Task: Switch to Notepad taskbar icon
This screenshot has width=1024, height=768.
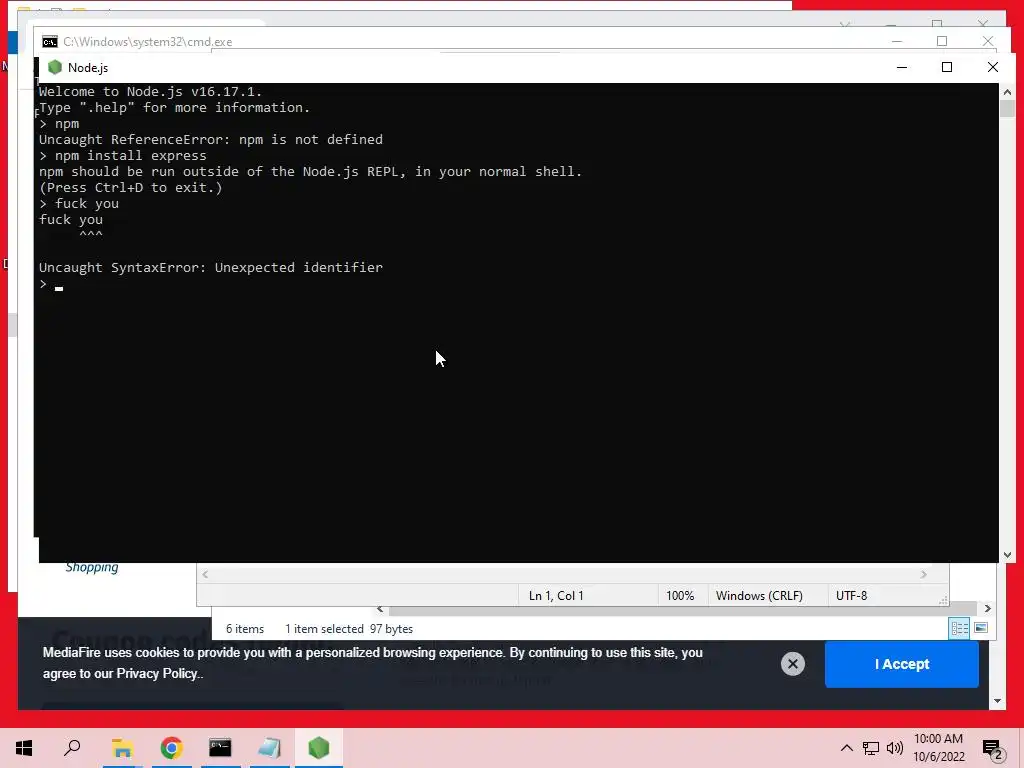Action: pyautogui.click(x=269, y=748)
